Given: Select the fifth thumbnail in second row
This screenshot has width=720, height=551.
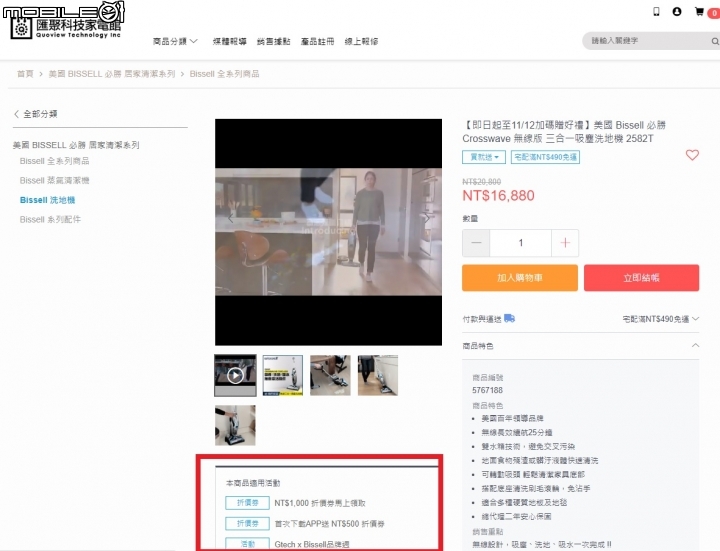Looking at the screenshot, I should [x=235, y=425].
